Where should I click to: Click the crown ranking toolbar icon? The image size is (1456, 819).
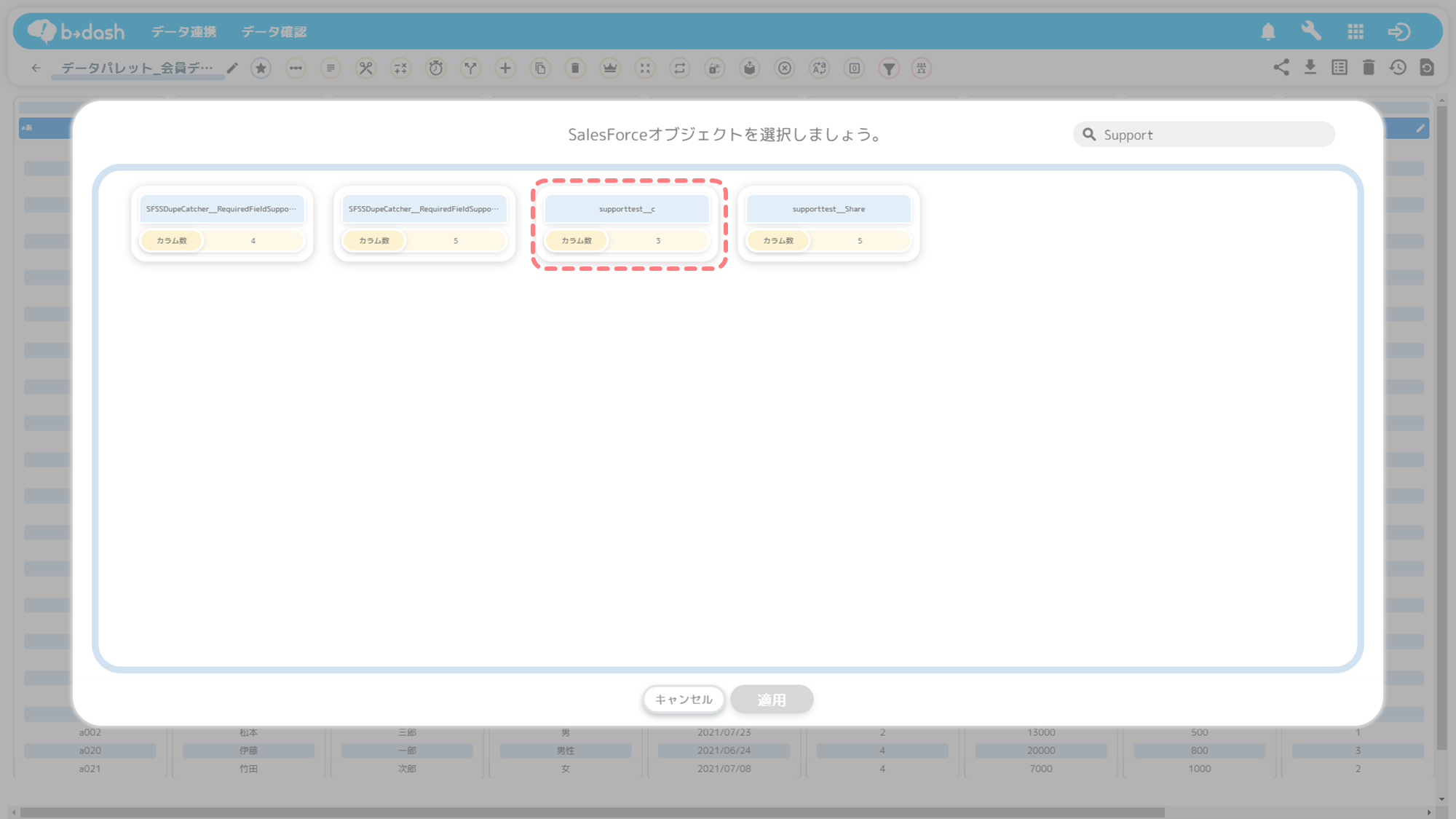tap(610, 68)
